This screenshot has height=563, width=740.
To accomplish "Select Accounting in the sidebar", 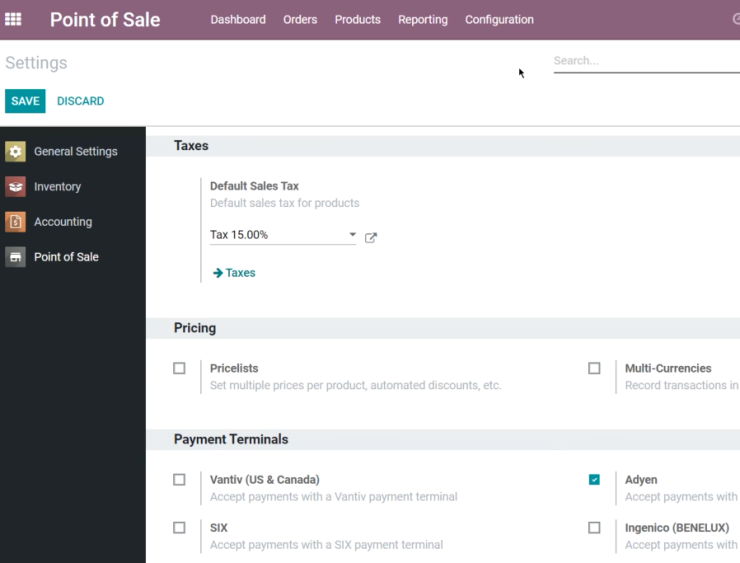I will (63, 222).
